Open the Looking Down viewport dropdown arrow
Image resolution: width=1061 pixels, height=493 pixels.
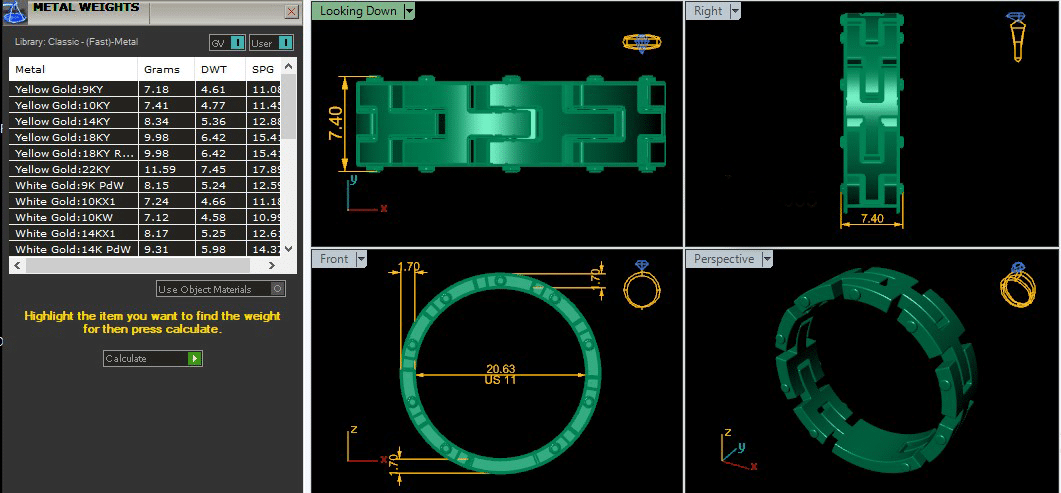tap(408, 11)
